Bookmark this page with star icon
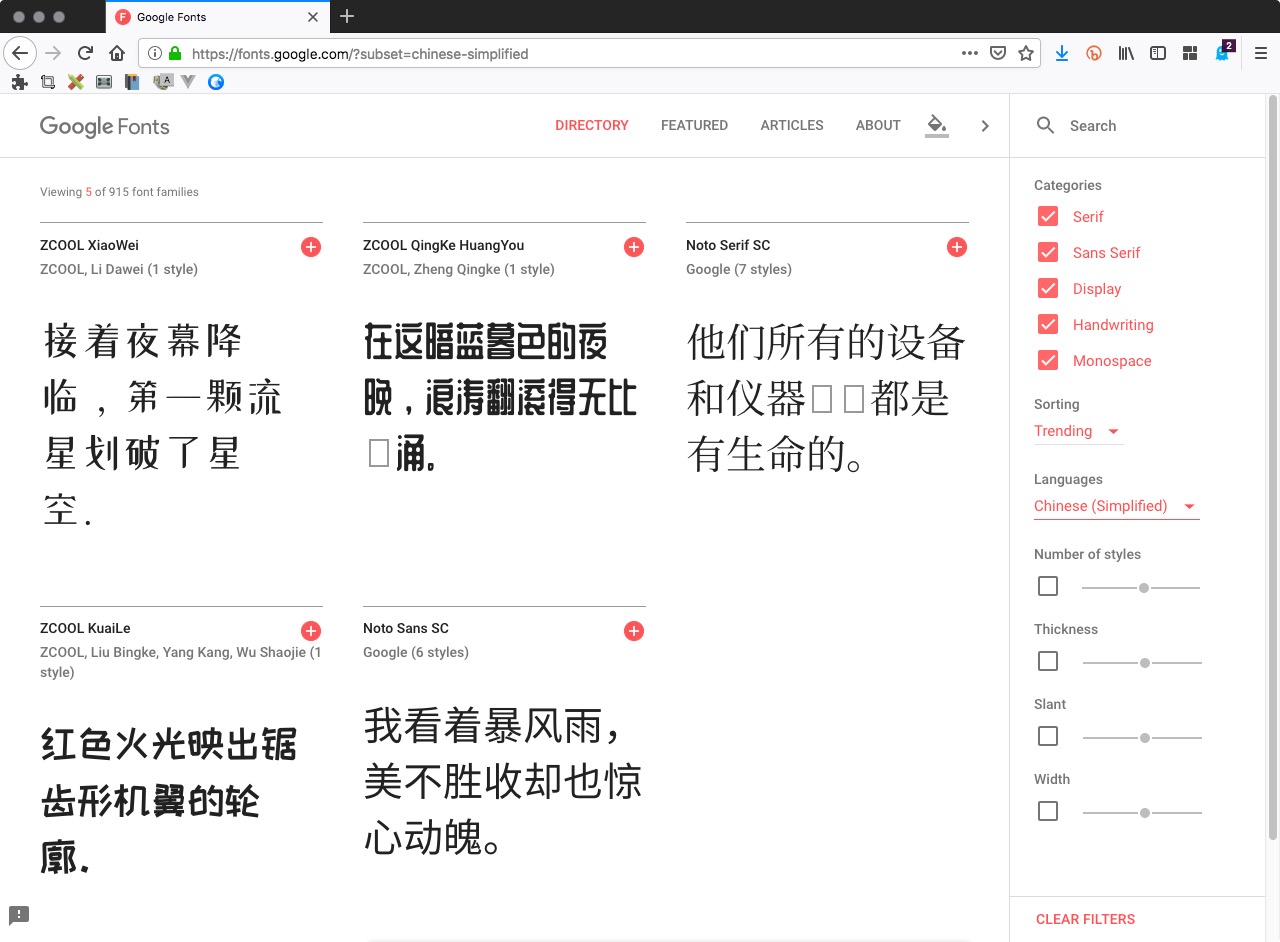This screenshot has width=1280, height=942. [x=1026, y=54]
